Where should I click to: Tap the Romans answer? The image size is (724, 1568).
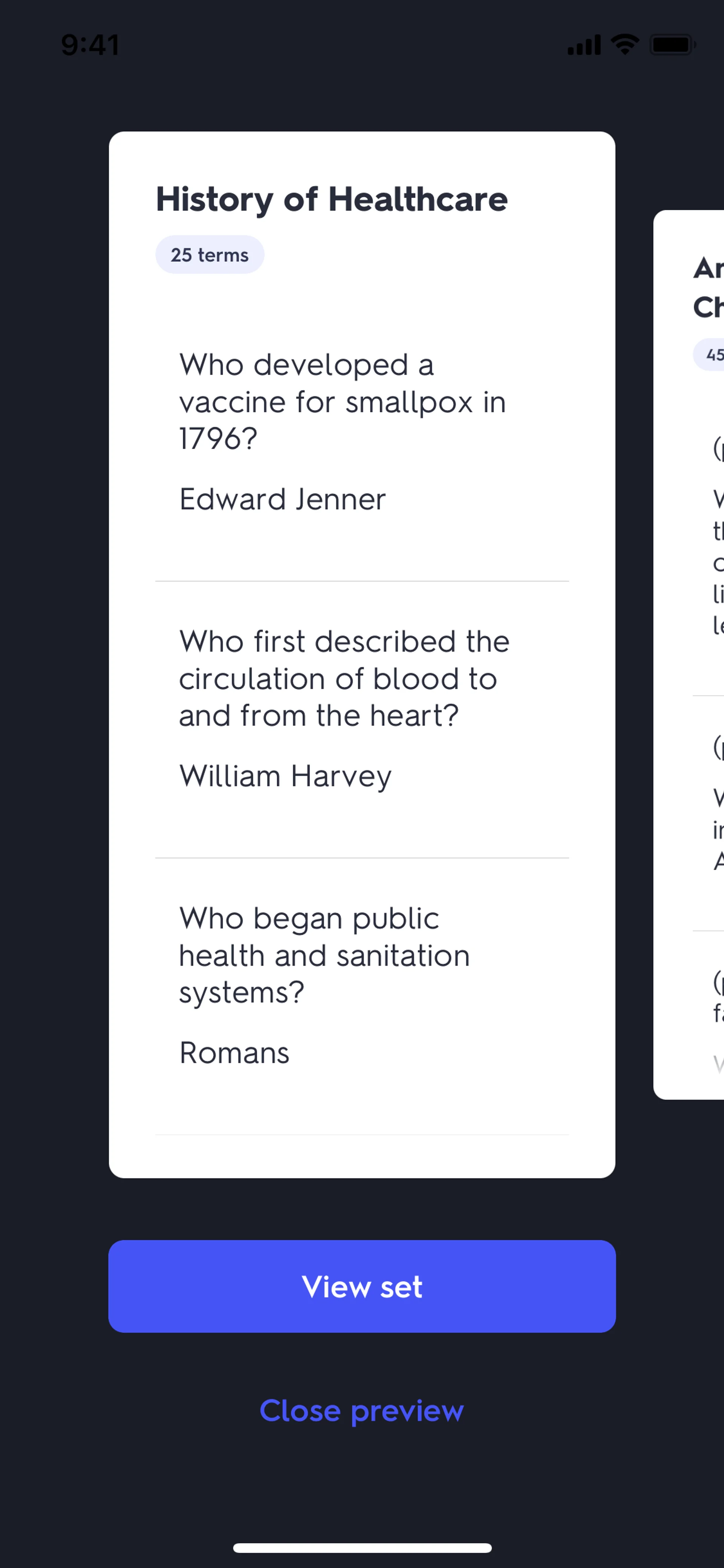234,1053
